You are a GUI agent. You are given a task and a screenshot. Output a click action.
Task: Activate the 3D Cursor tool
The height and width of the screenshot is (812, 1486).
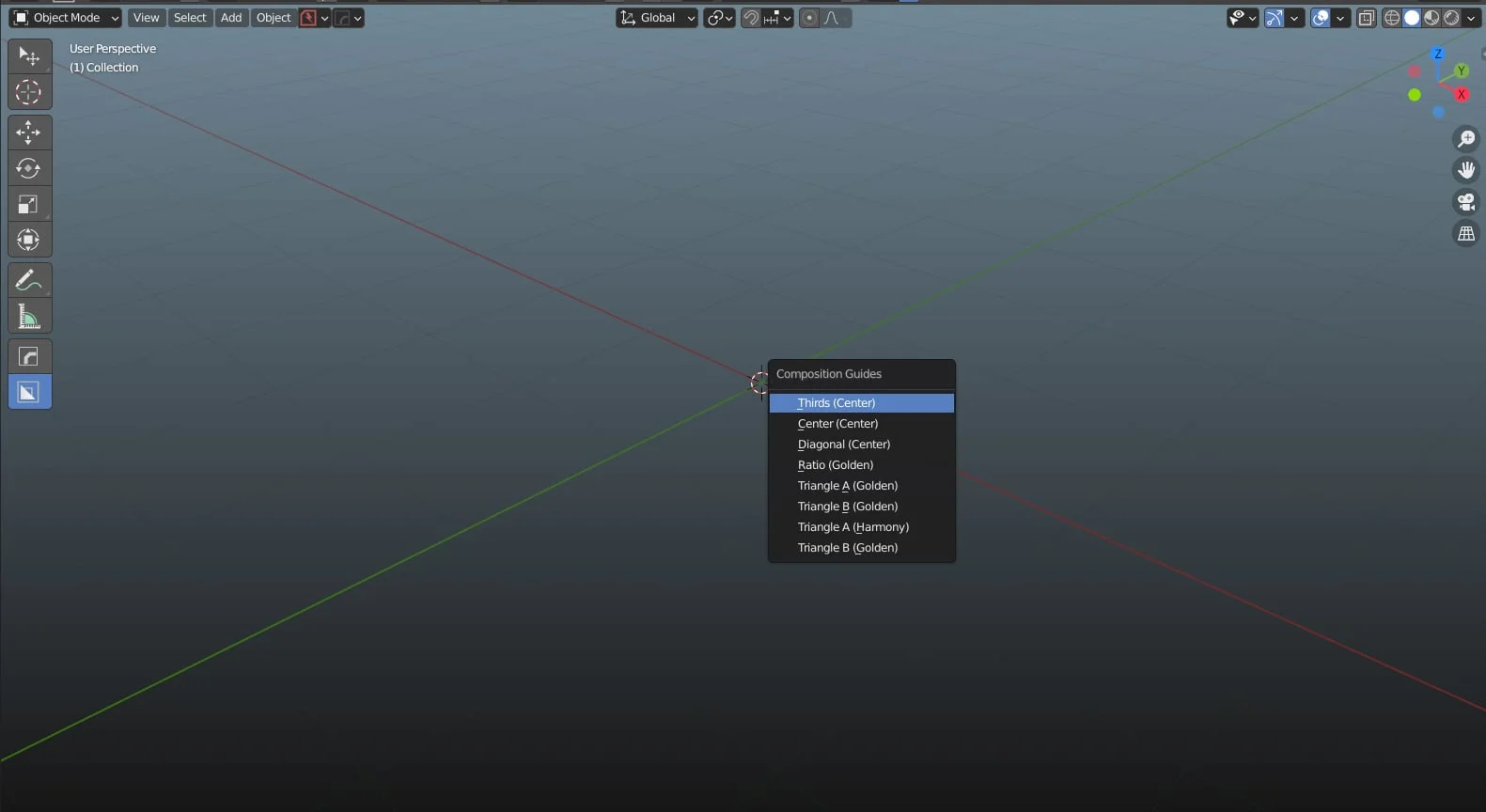(29, 92)
